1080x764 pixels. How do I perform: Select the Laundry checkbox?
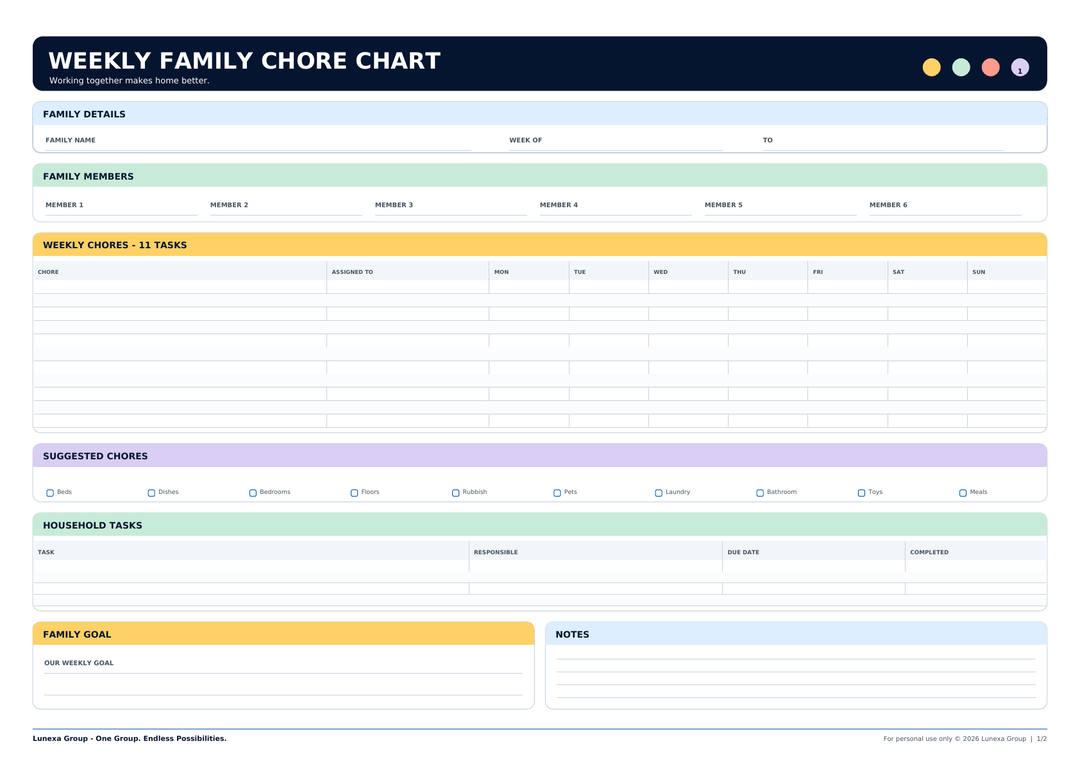click(658, 493)
